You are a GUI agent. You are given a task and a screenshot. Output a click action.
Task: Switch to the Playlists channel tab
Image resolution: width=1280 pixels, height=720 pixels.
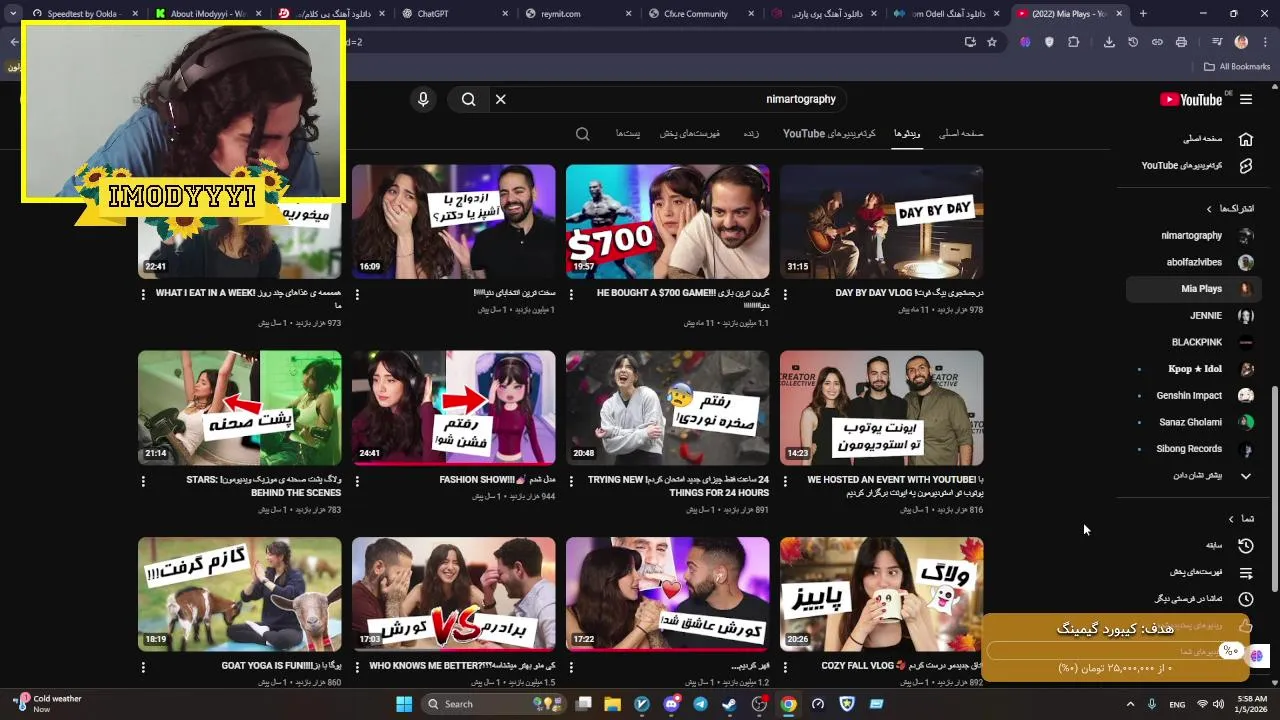click(691, 134)
